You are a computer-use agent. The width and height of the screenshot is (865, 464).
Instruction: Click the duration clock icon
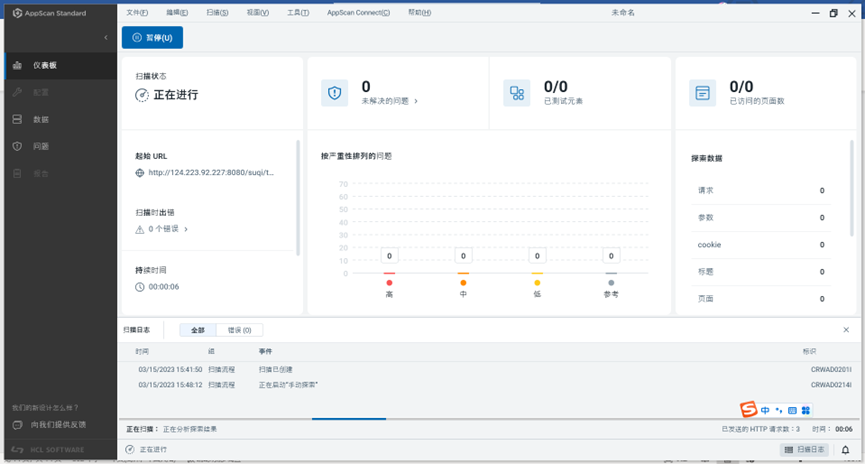tap(140, 287)
